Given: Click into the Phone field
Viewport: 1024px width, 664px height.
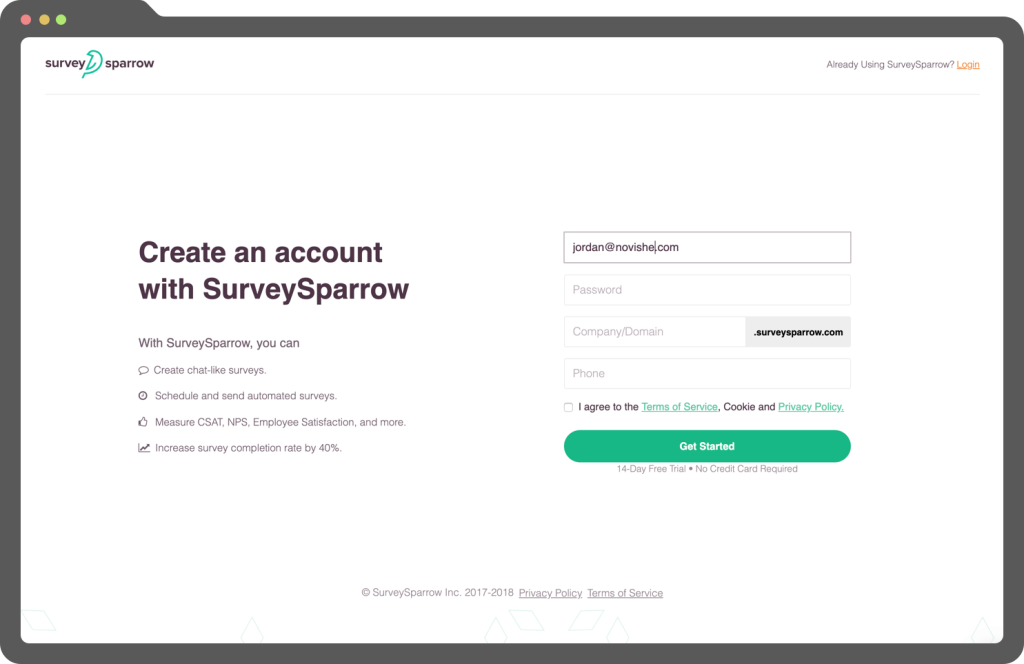Looking at the screenshot, I should (x=707, y=374).
